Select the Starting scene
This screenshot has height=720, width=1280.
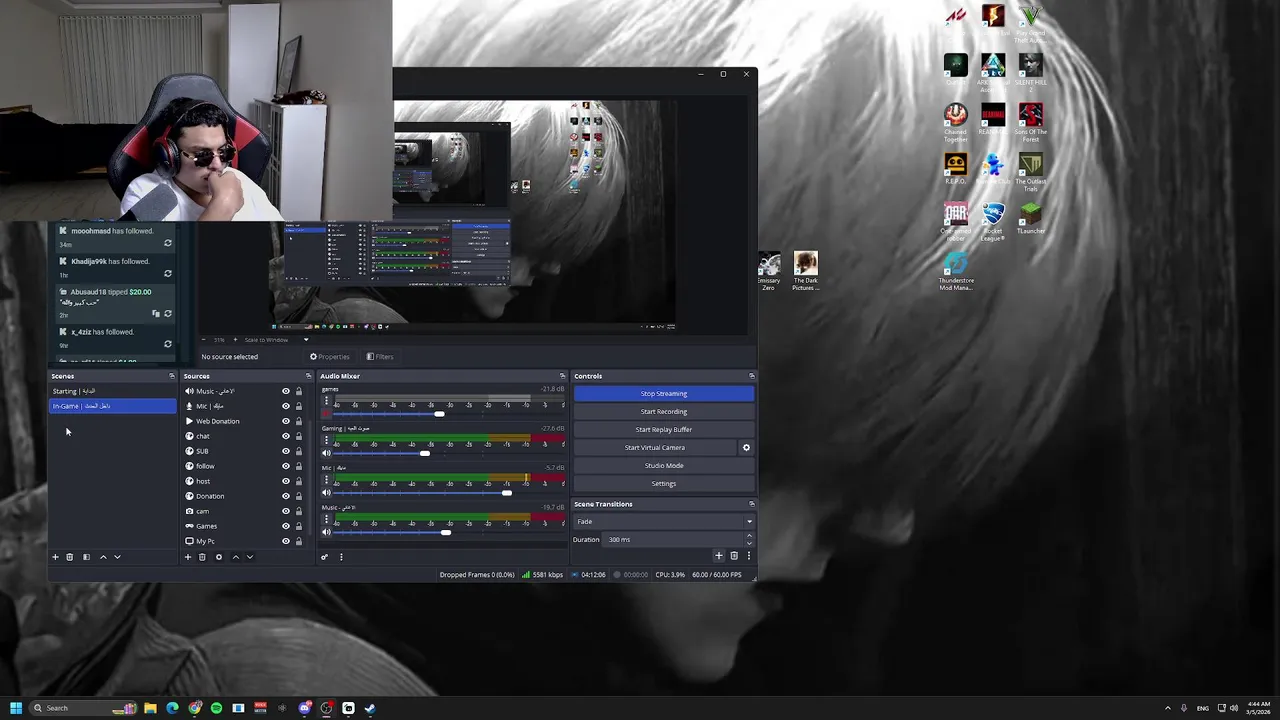tap(113, 391)
